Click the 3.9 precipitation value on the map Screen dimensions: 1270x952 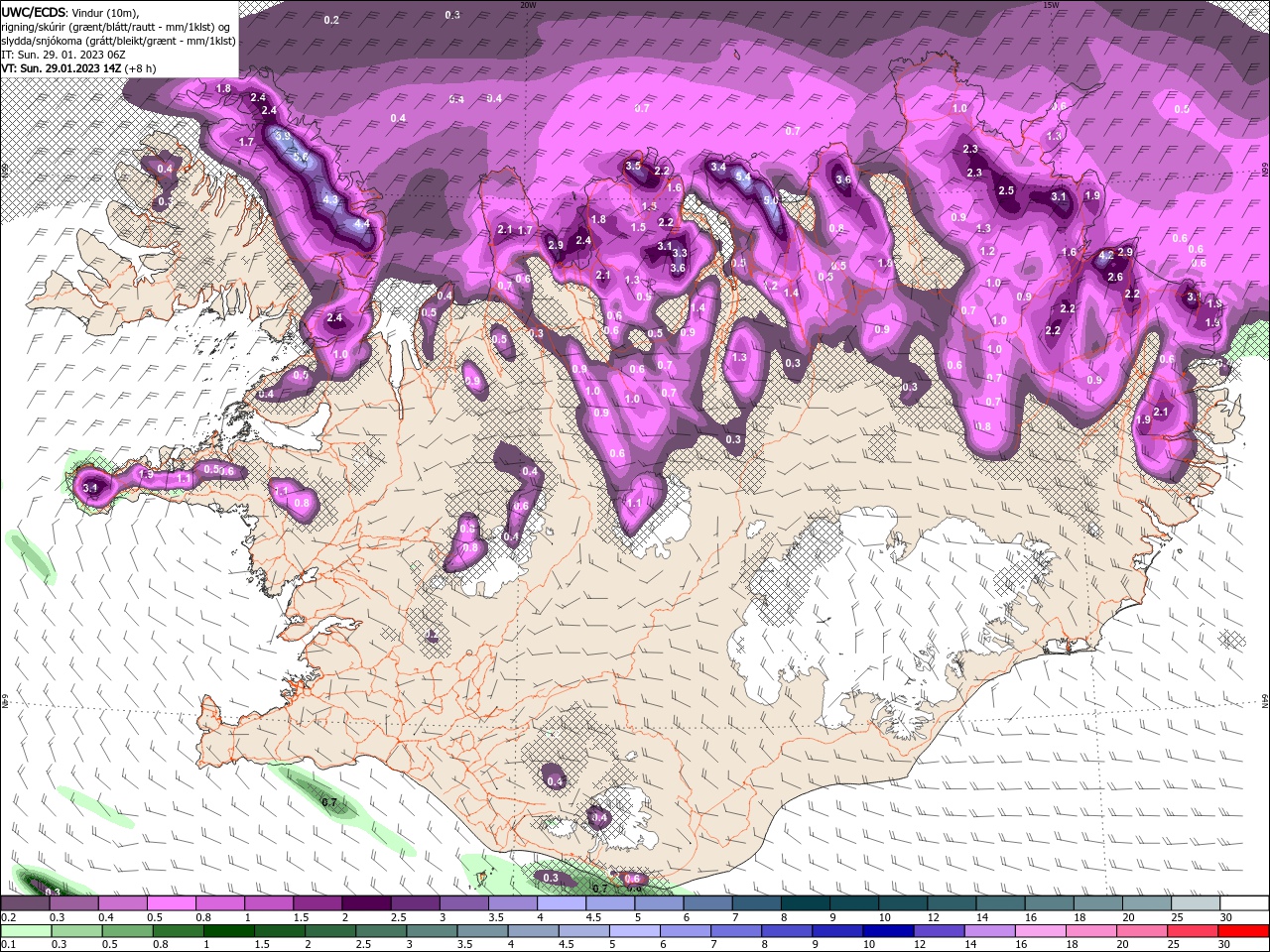click(282, 136)
